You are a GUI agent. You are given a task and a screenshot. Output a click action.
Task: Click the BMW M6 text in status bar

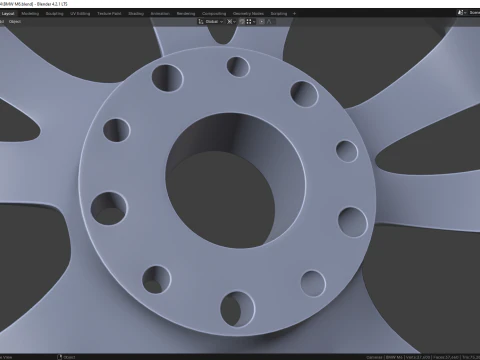click(x=394, y=357)
